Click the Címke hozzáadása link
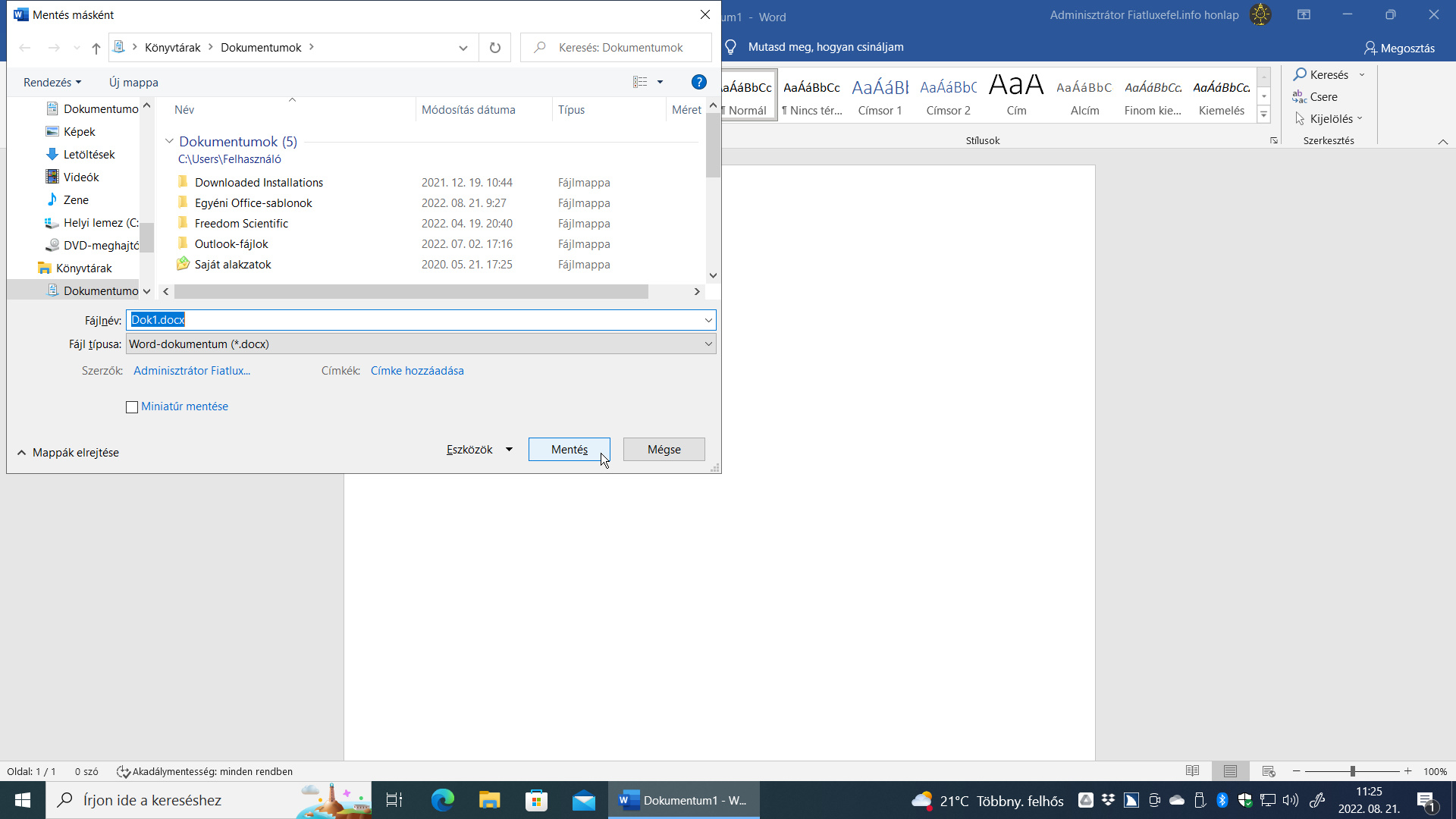Viewport: 1456px width, 819px height. pos(417,371)
